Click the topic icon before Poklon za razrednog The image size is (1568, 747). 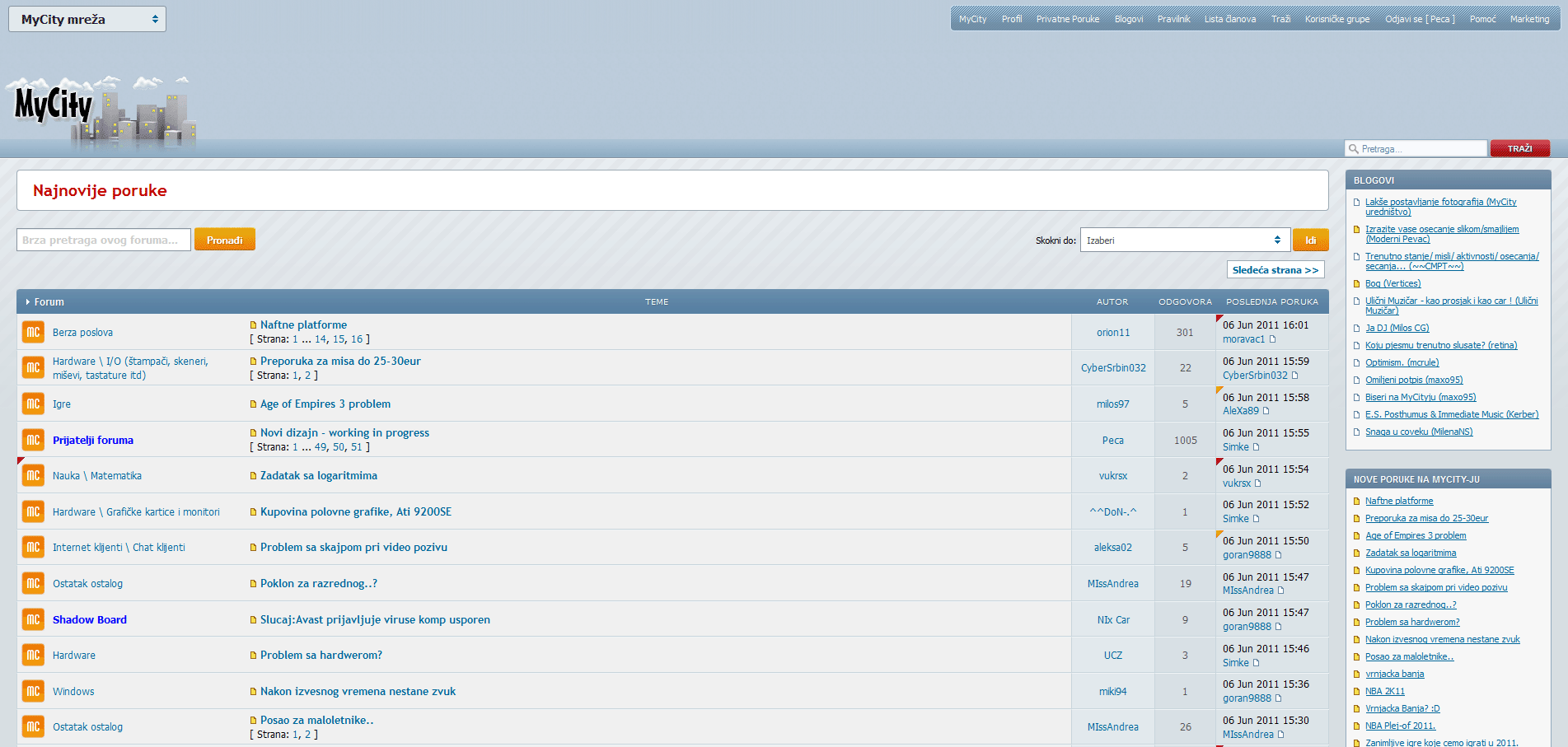pos(254,584)
